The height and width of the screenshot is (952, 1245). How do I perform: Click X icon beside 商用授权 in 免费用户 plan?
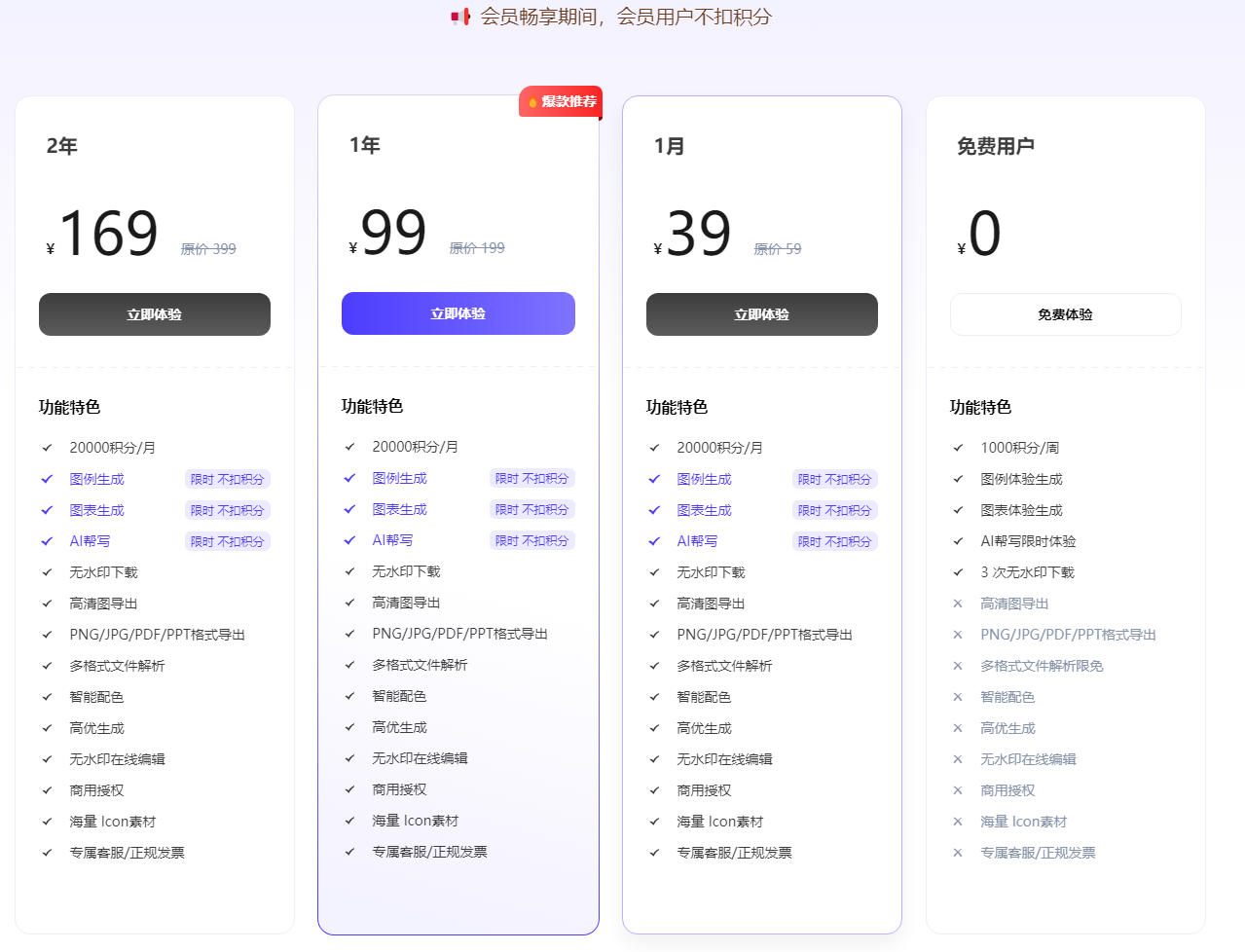tap(958, 790)
